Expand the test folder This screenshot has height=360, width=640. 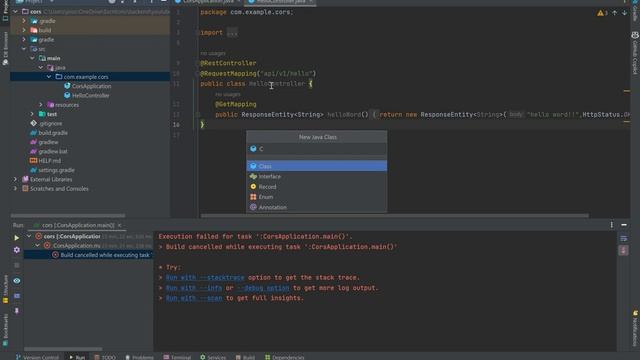point(32,114)
